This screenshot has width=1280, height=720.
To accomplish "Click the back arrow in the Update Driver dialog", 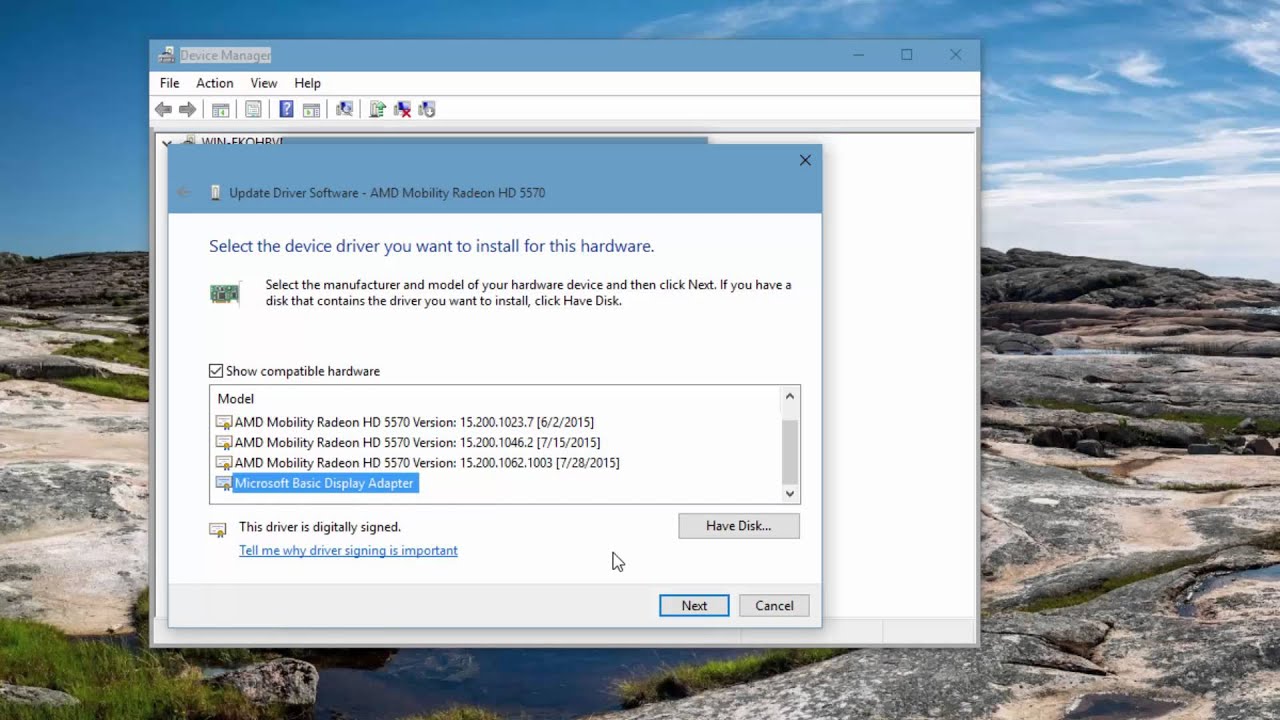I will (184, 192).
